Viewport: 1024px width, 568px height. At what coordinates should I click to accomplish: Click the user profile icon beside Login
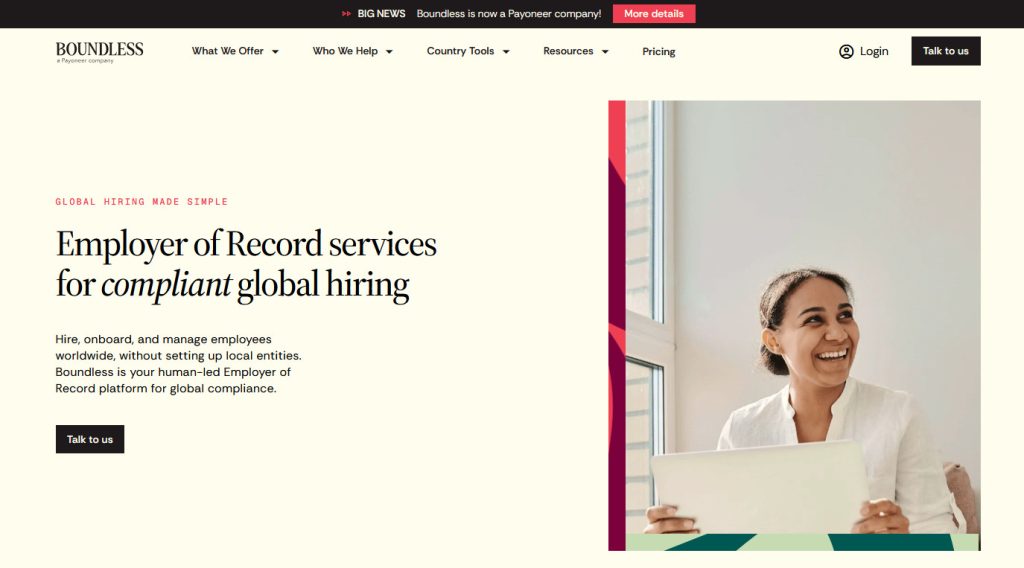click(846, 51)
